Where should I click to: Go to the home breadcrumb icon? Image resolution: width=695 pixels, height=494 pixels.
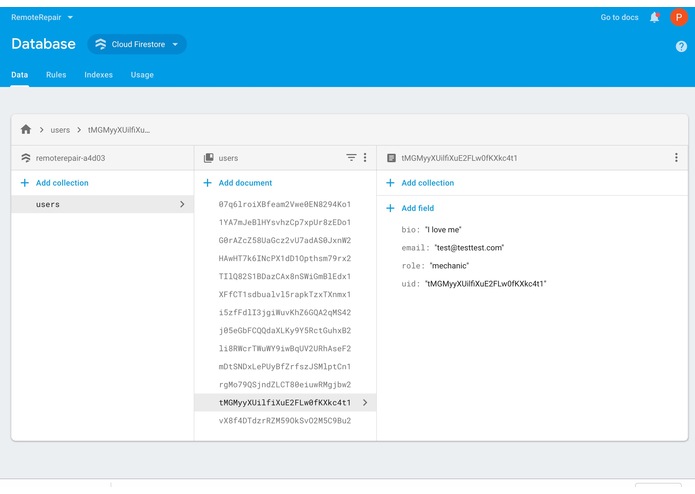26,129
